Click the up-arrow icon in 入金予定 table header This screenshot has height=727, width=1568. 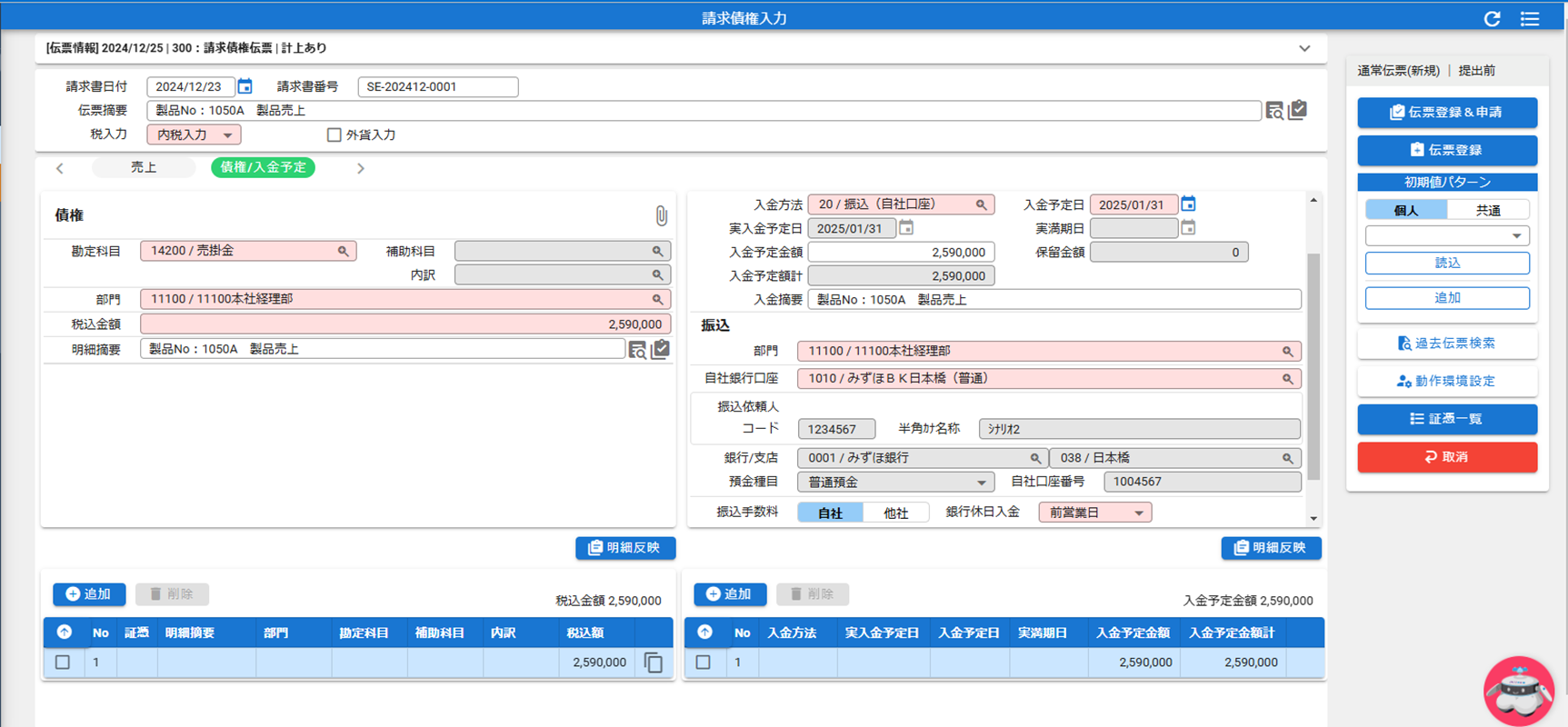tap(705, 632)
